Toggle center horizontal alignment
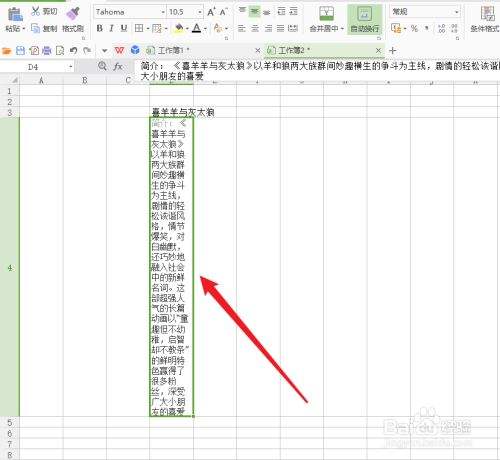This screenshot has height=460, width=500. click(255, 29)
